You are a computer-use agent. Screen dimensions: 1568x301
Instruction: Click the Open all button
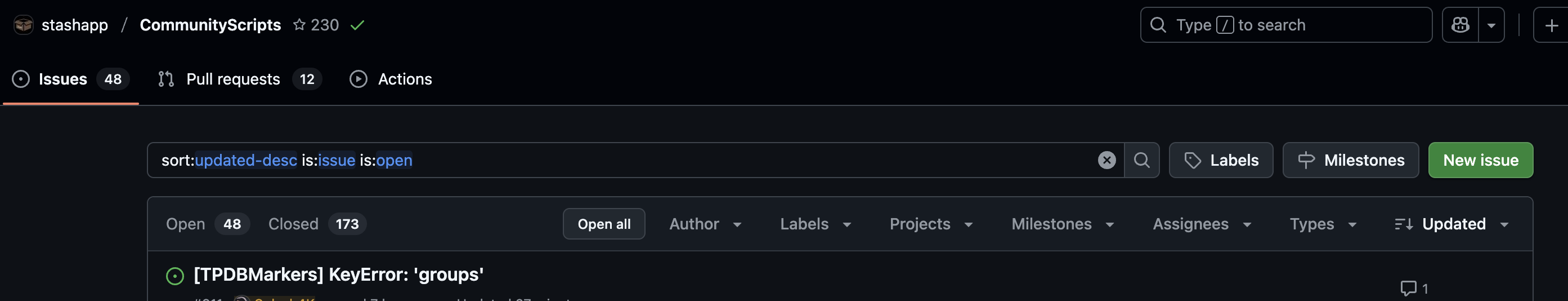tap(603, 224)
